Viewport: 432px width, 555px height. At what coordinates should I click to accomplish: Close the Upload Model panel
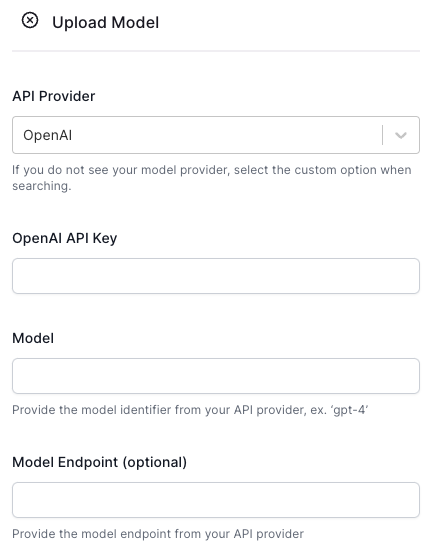30,20
